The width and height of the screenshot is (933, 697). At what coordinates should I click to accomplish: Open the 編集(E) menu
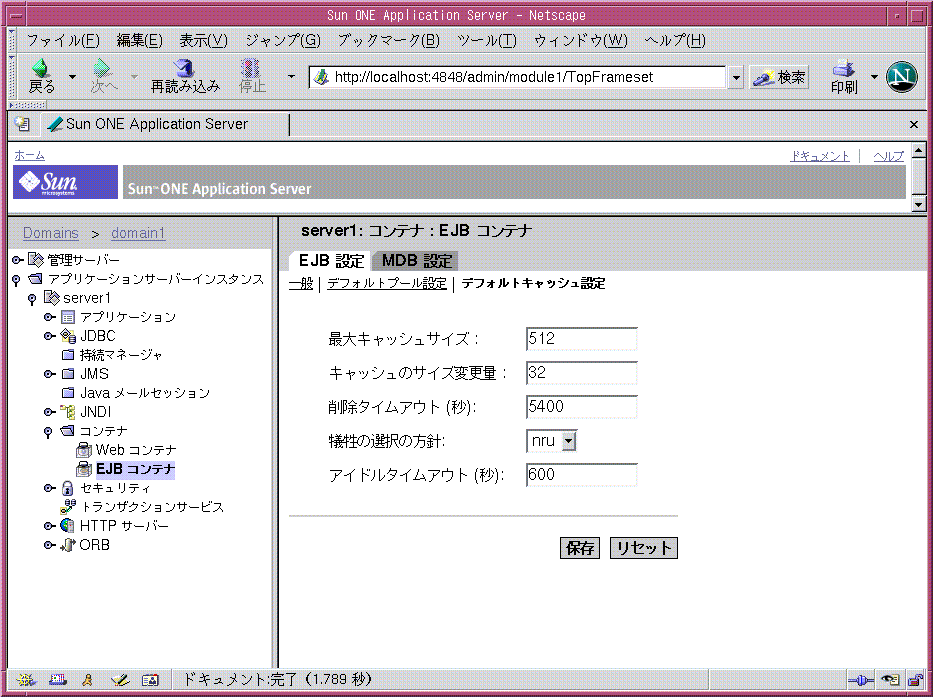click(x=139, y=40)
